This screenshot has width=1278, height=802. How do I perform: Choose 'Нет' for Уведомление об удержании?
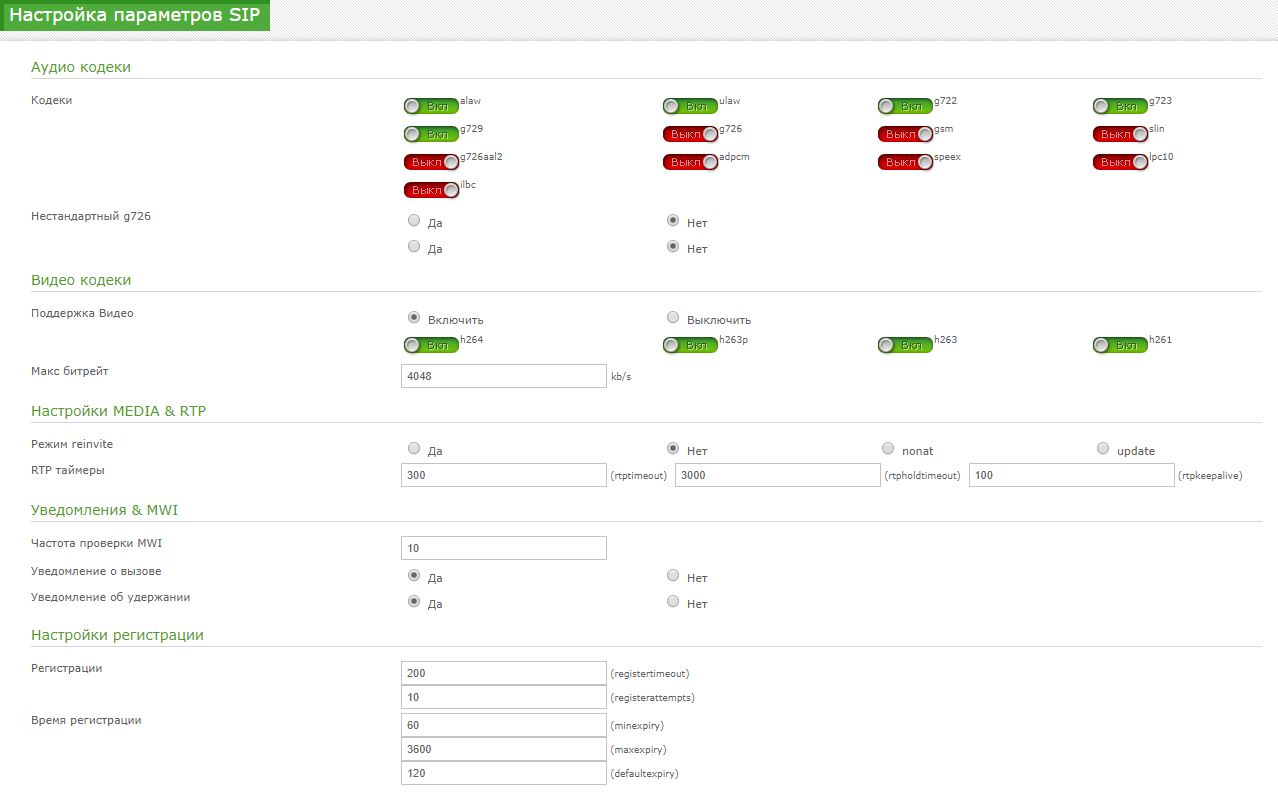[673, 602]
